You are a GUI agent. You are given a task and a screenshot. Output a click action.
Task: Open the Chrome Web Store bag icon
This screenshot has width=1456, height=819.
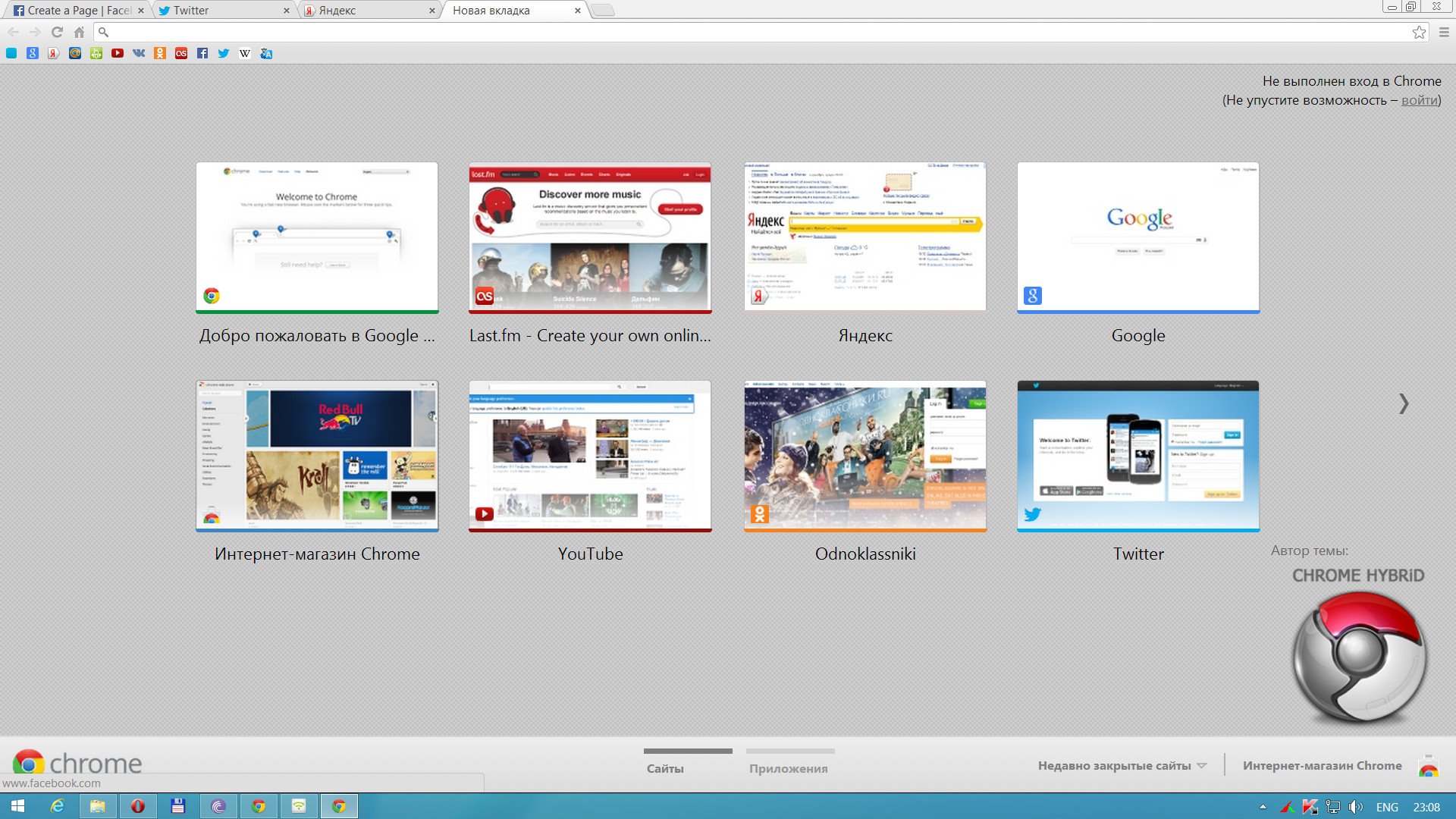point(1429,766)
